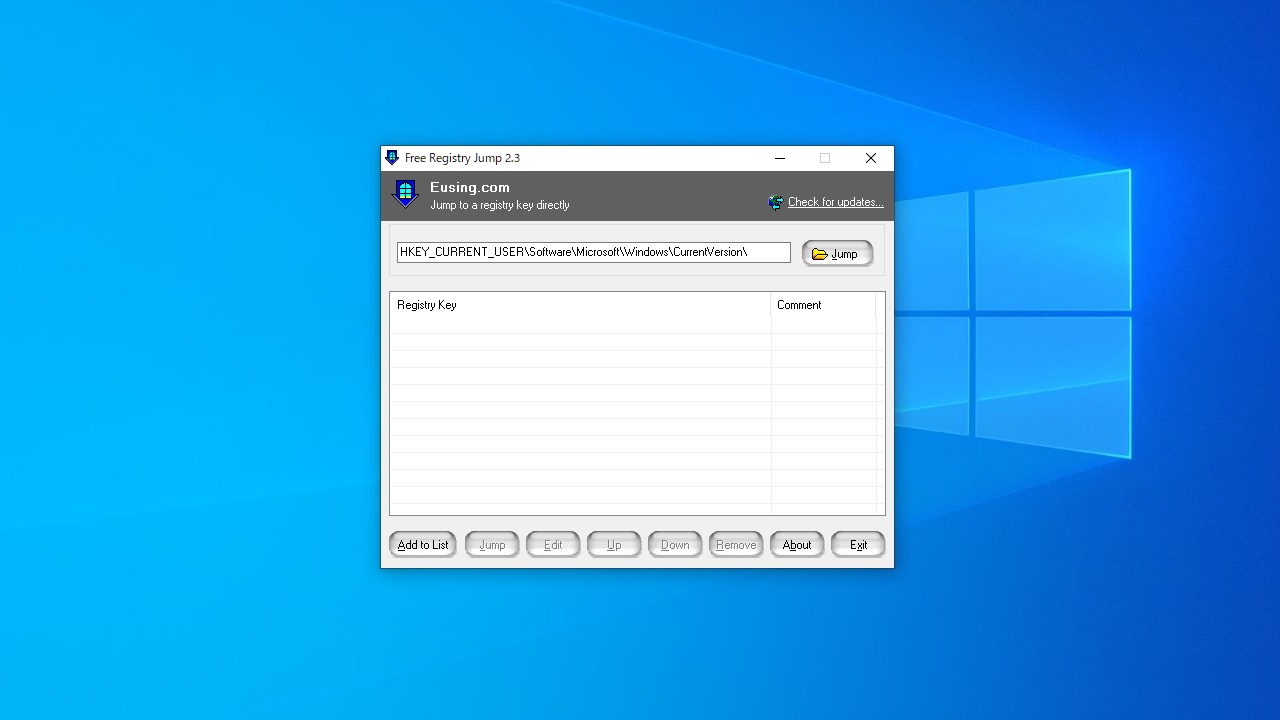Open the Check for updates link
This screenshot has height=720, width=1280.
[x=836, y=202]
